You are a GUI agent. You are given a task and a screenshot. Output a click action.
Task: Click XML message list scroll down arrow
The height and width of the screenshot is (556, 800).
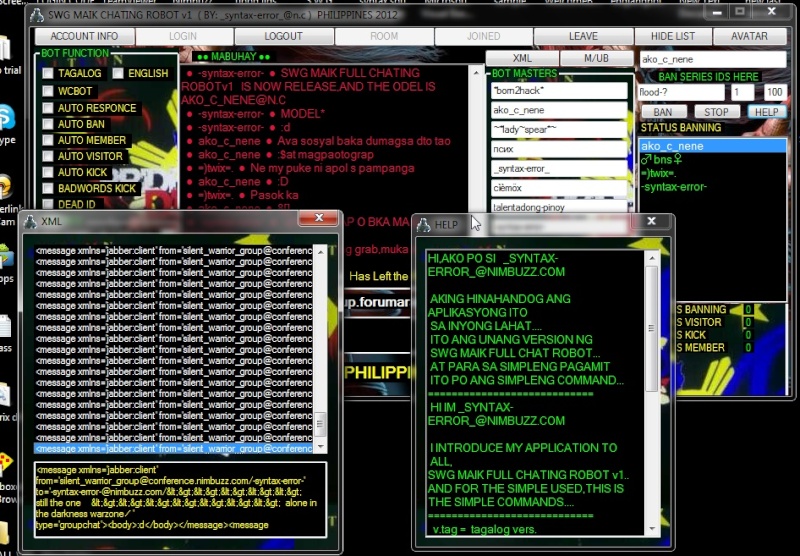pos(320,447)
